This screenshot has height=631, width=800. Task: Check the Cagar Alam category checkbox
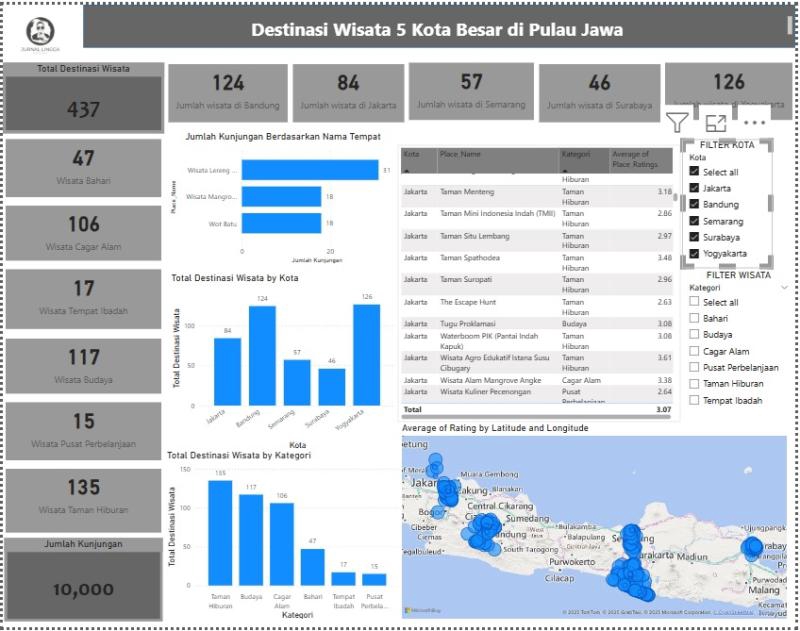(x=694, y=351)
